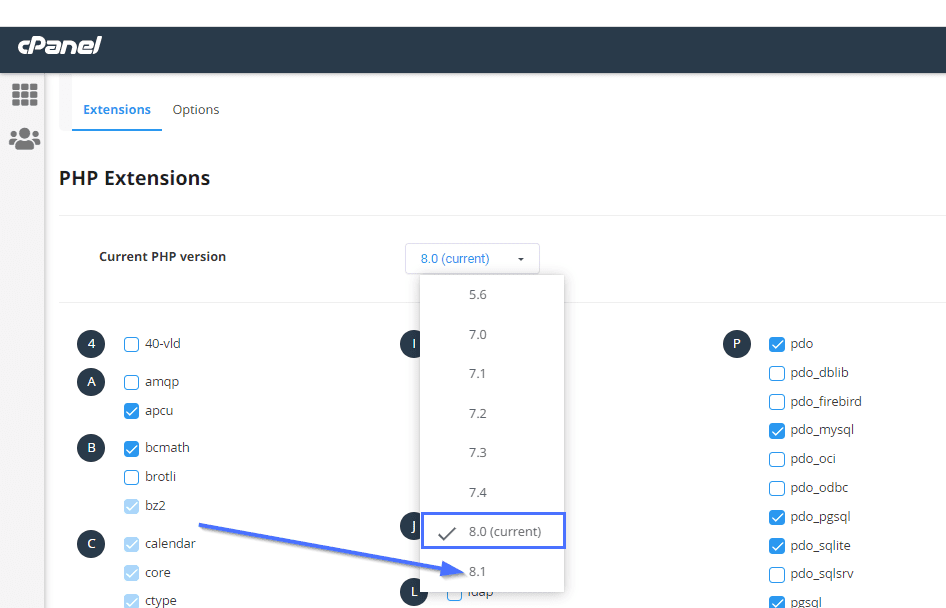This screenshot has width=946, height=608.
Task: Open the user manager icon in sidebar
Action: 25,139
